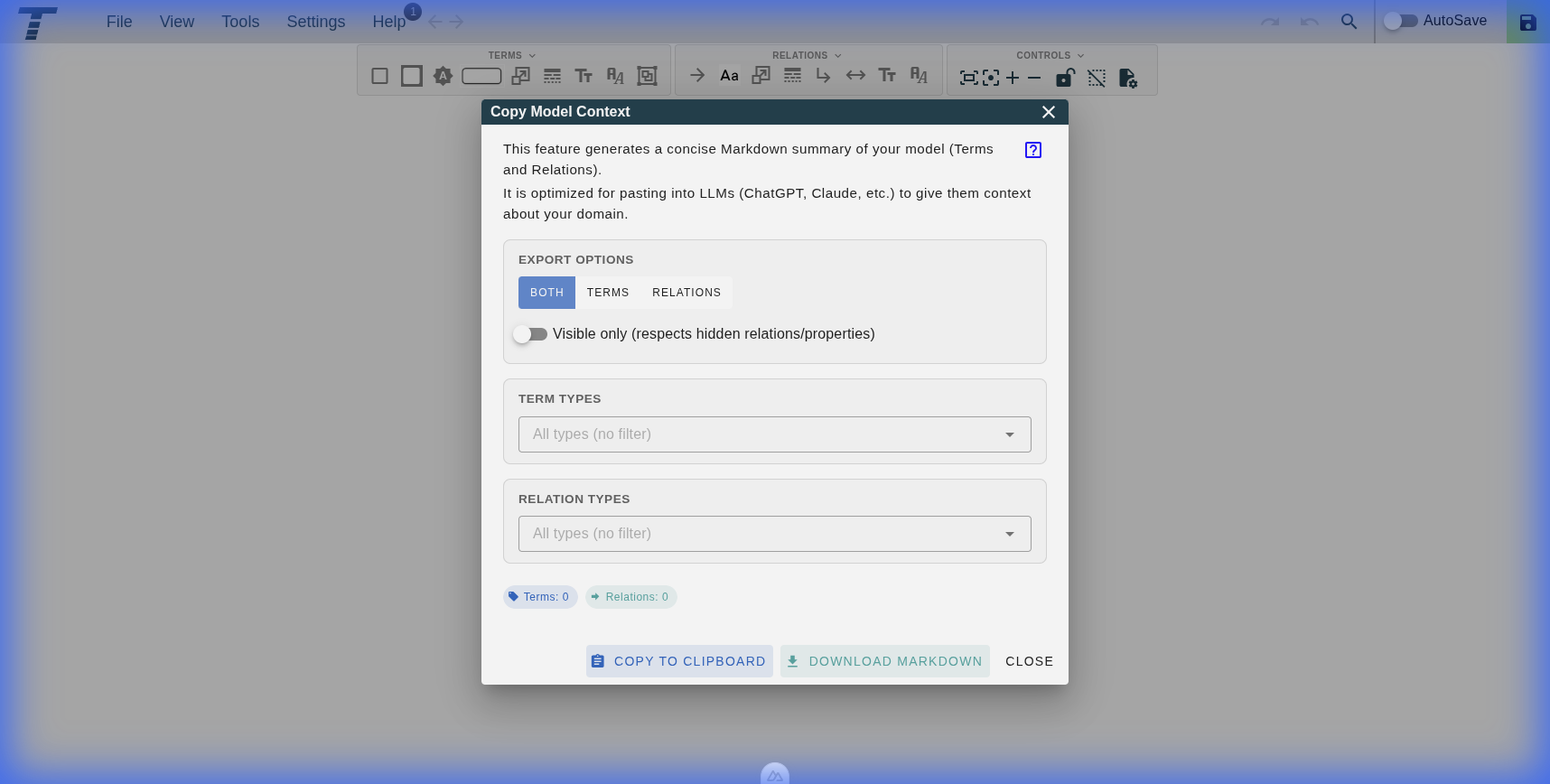This screenshot has height=784, width=1550.
Task: Expand the TERMS toolbar group chevron
Action: tap(532, 56)
